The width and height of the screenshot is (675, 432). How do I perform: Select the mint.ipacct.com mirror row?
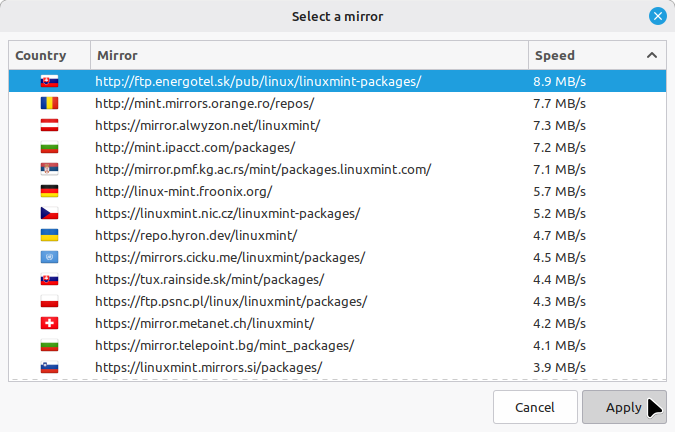coord(195,147)
